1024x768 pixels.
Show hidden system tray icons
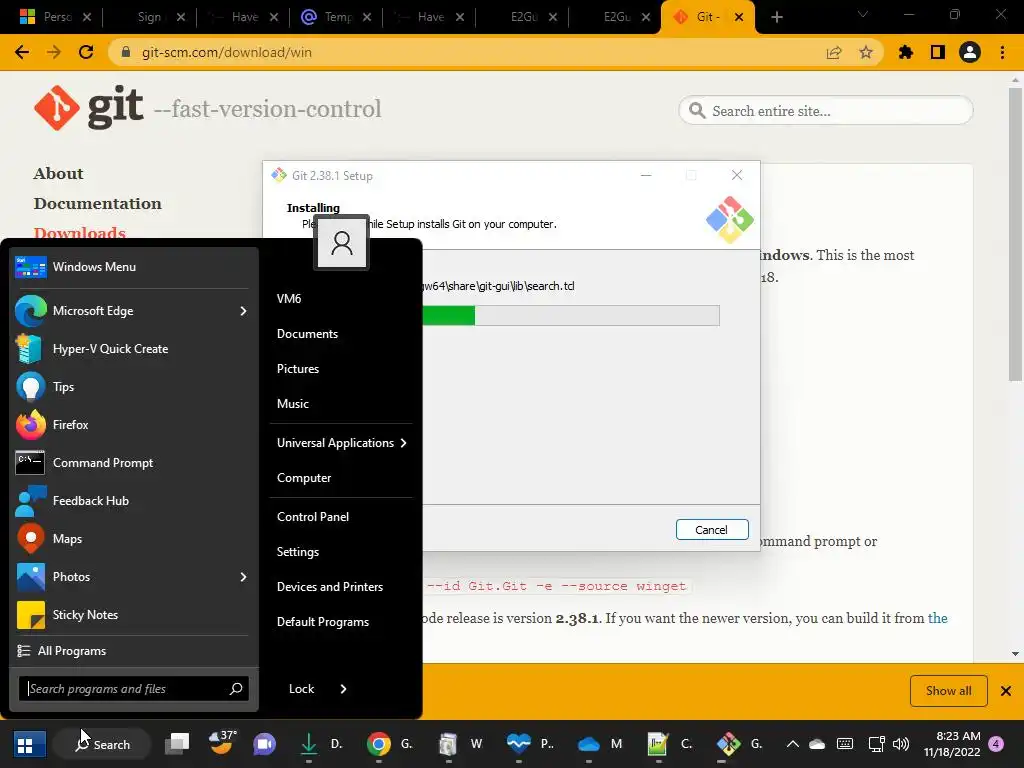click(792, 744)
